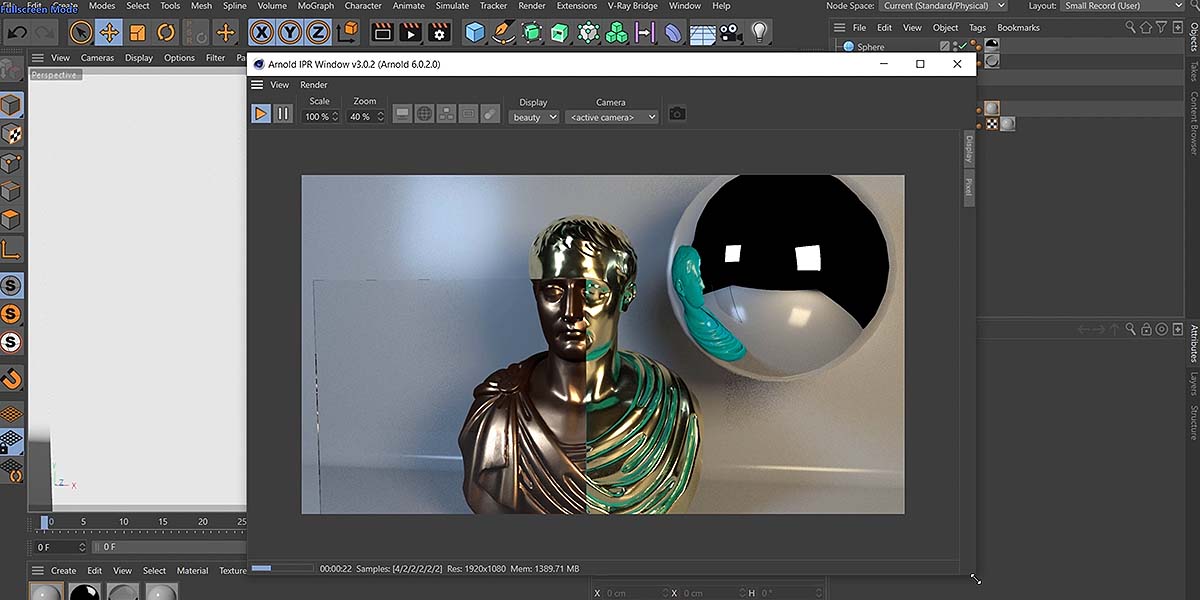Open the viewport hamburger menu
The width and height of the screenshot is (1200, 600).
(x=38, y=58)
